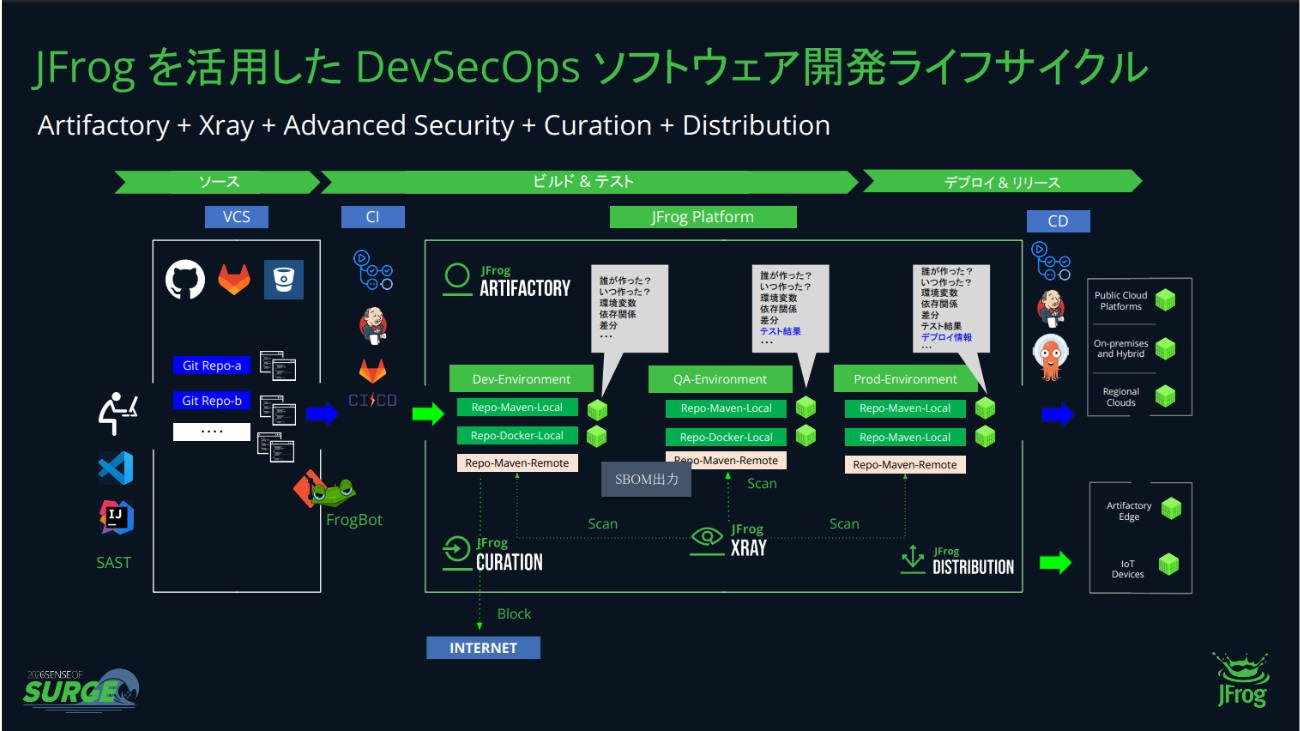Click the JFrog logo in bottom-right corner
The height and width of the screenshot is (731, 1300).
(1240, 680)
